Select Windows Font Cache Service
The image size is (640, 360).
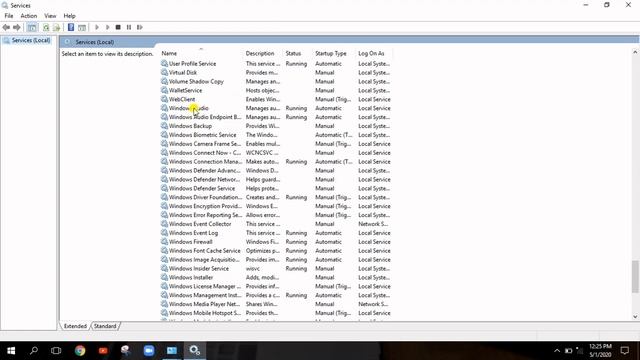pos(276,251)
